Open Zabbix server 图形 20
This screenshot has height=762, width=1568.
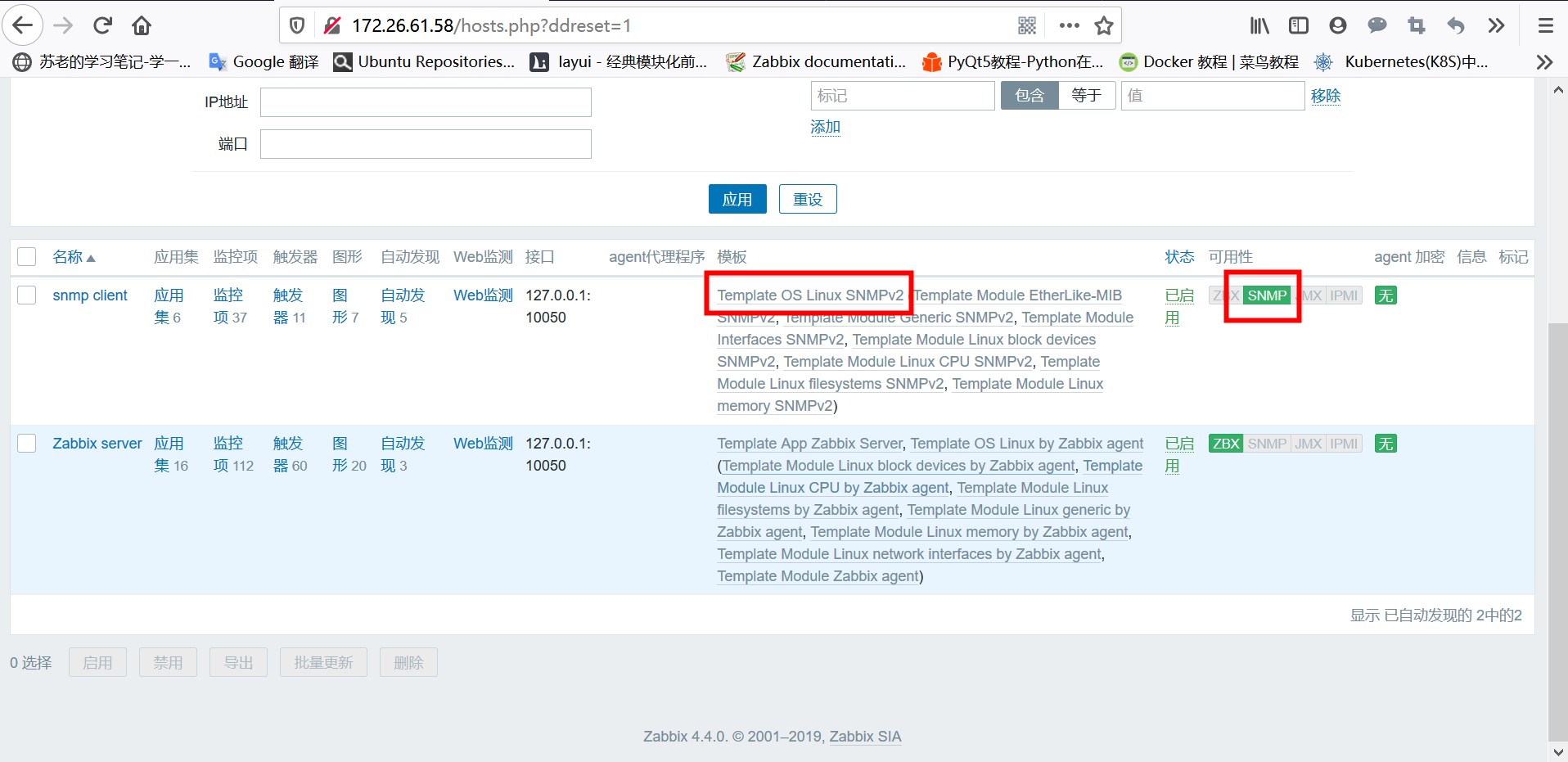click(x=349, y=454)
